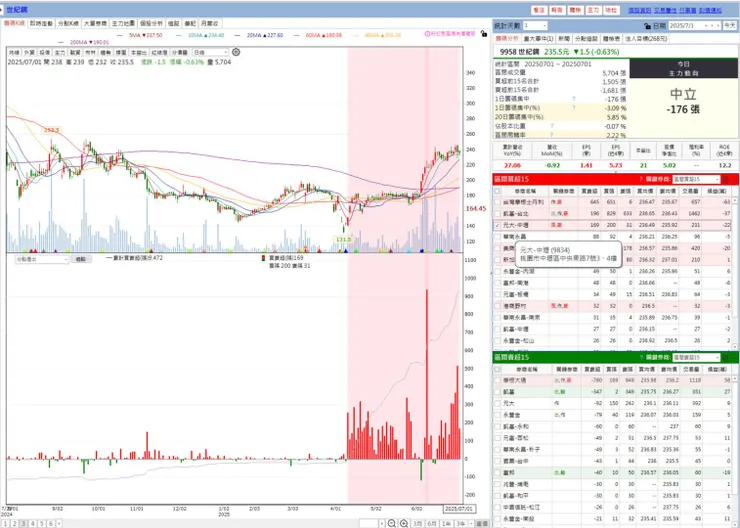Viewport: 740px width, 528px height.
Task: Open help for 區間周轉率 row
Action: (x=551, y=135)
